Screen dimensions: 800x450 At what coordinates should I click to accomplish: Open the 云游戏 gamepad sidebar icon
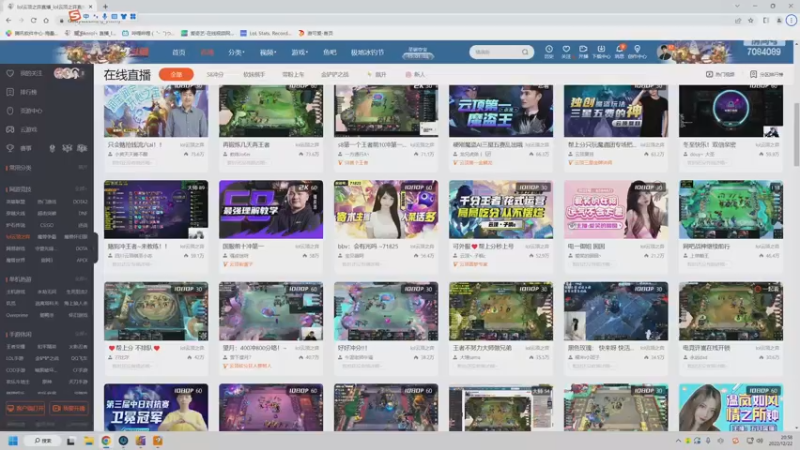click(x=10, y=130)
